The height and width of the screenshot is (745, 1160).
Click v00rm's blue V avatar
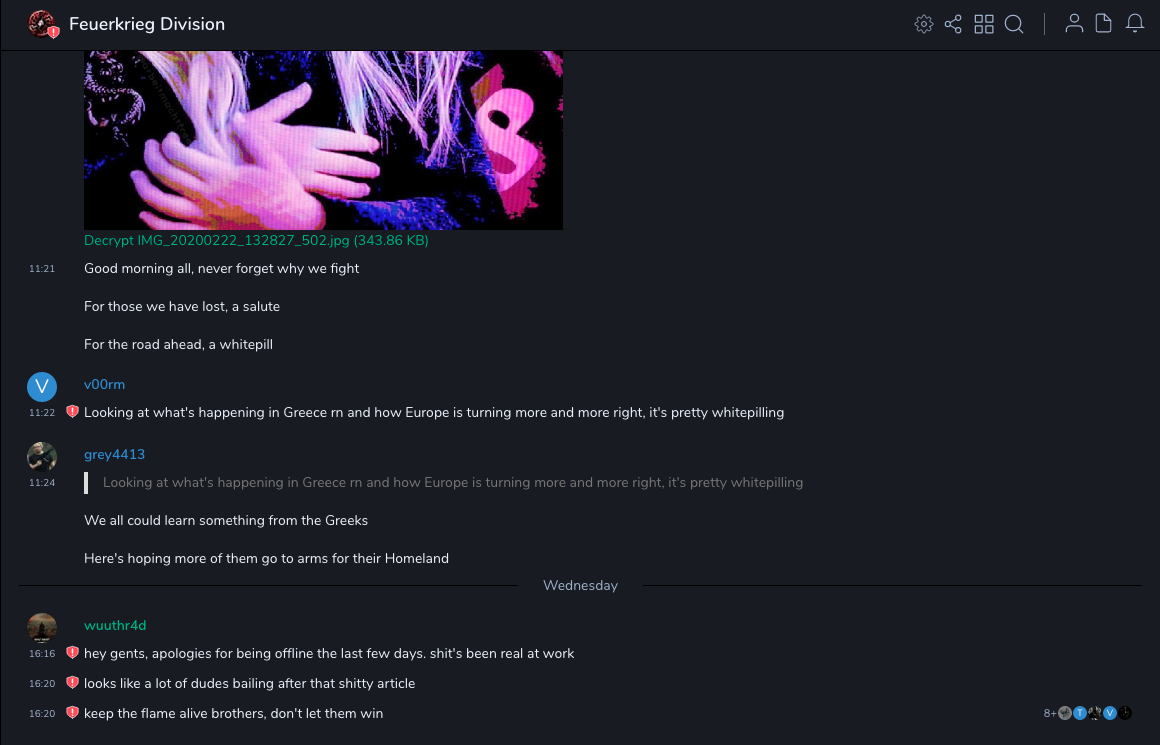42,386
